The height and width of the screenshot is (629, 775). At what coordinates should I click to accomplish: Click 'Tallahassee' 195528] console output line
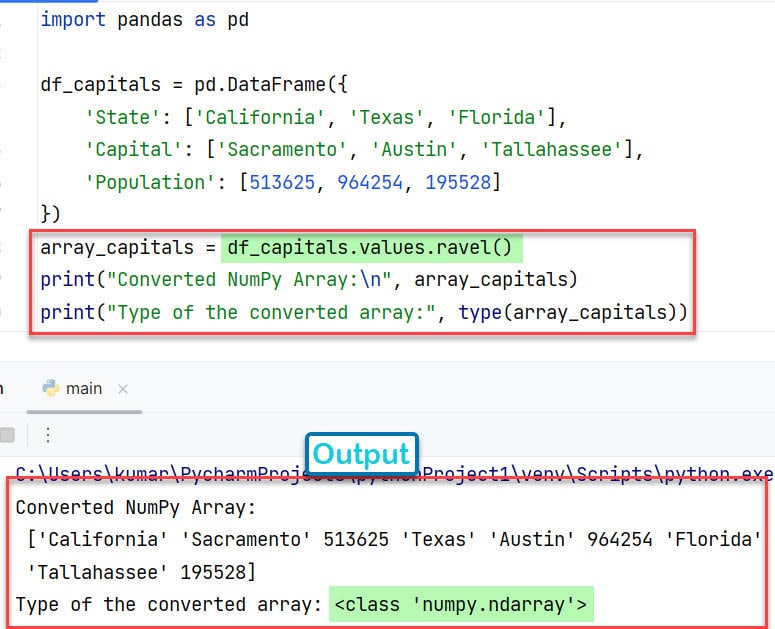[141, 572]
